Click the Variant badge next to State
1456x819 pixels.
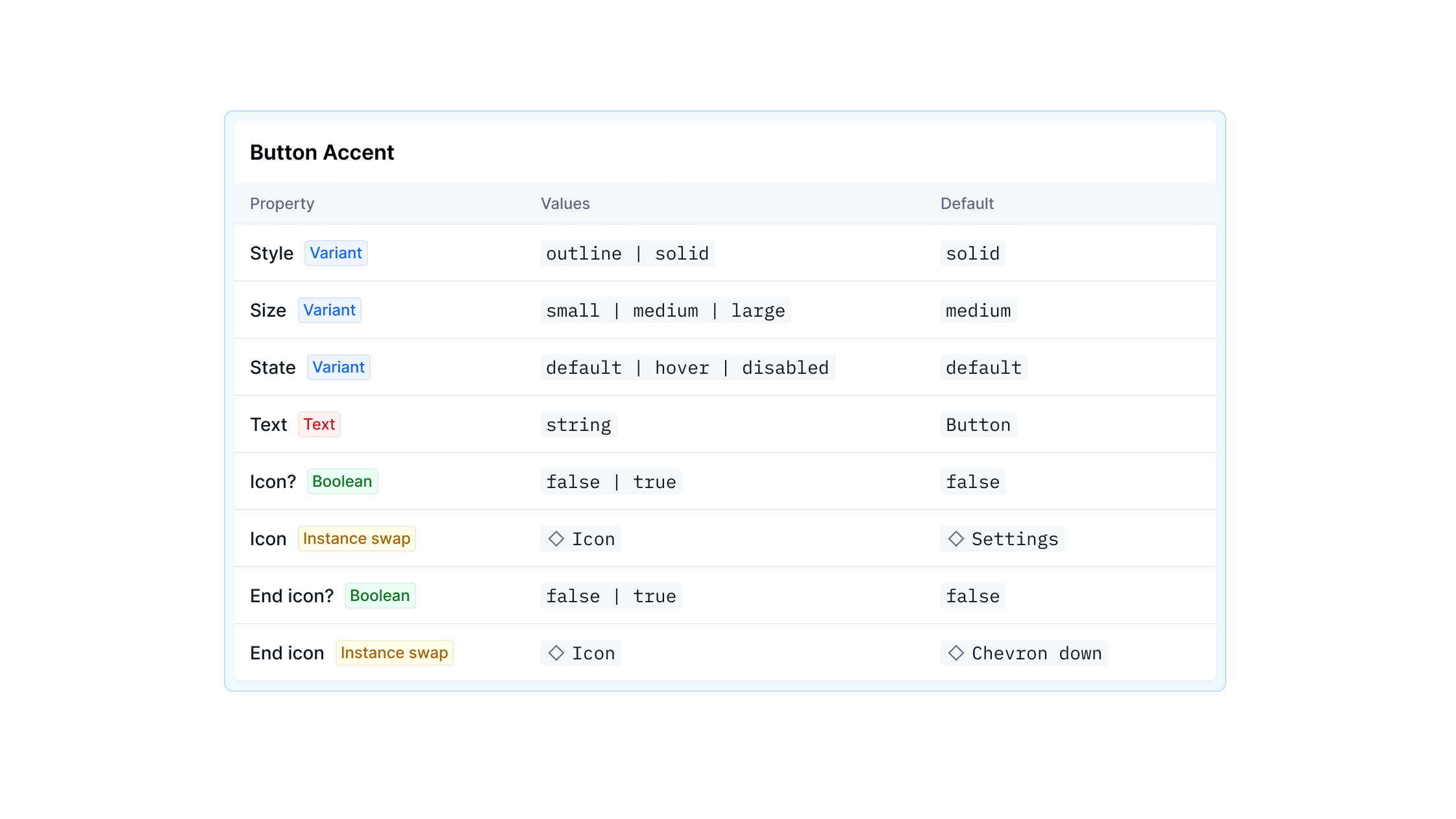(338, 367)
